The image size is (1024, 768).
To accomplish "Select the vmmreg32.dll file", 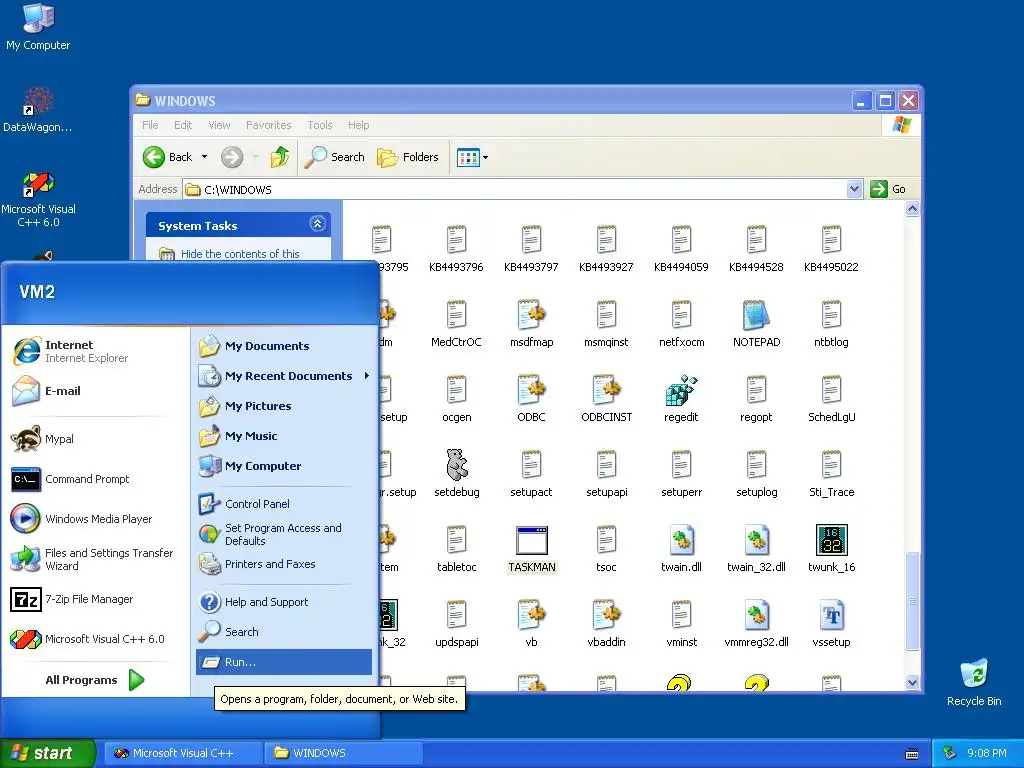I will click(756, 615).
